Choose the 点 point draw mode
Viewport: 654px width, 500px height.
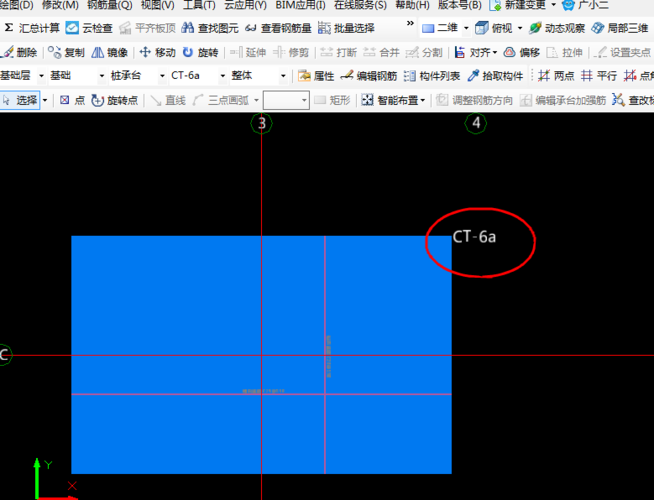[72, 101]
